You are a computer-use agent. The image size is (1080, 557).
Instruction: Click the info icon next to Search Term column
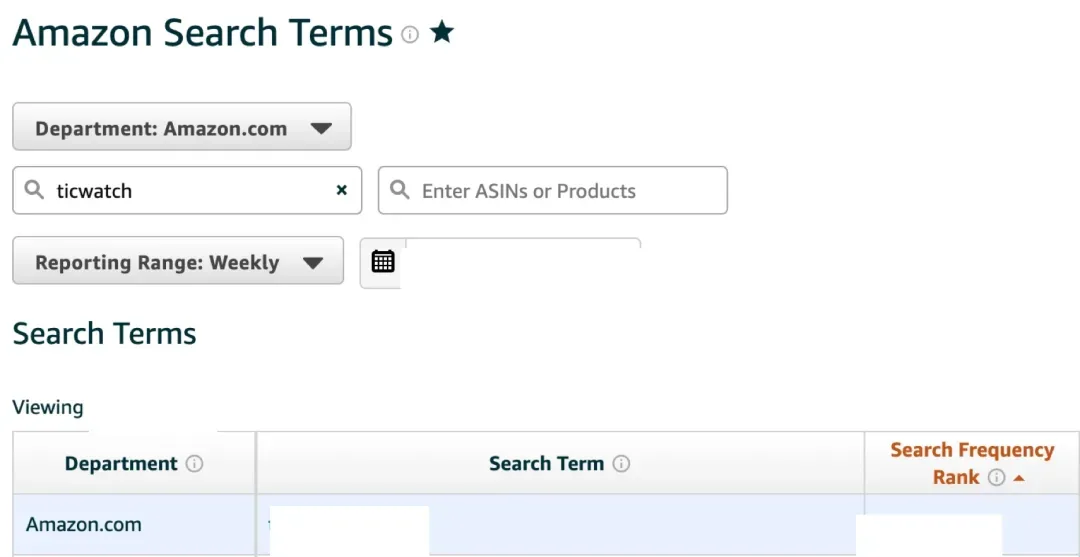pyautogui.click(x=621, y=464)
